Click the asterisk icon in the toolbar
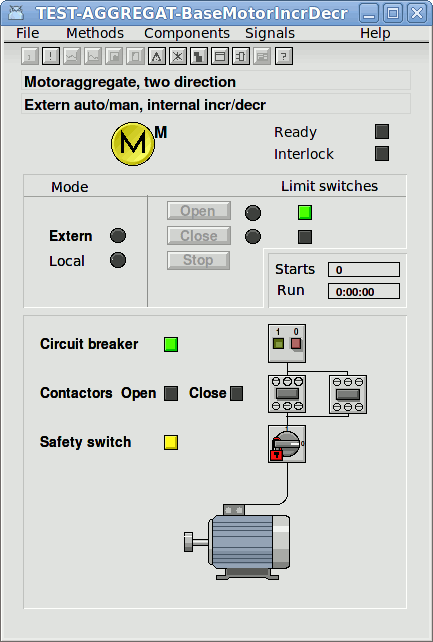Viewport: 433px width, 642px height. pyautogui.click(x=178, y=57)
